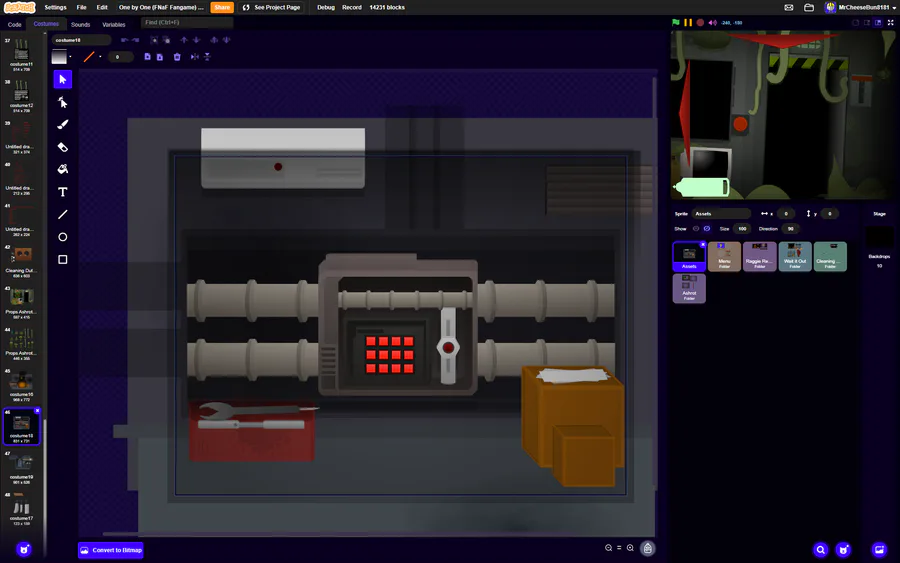Click the Ungroup icon
900x563 pixels.
[x=166, y=40]
